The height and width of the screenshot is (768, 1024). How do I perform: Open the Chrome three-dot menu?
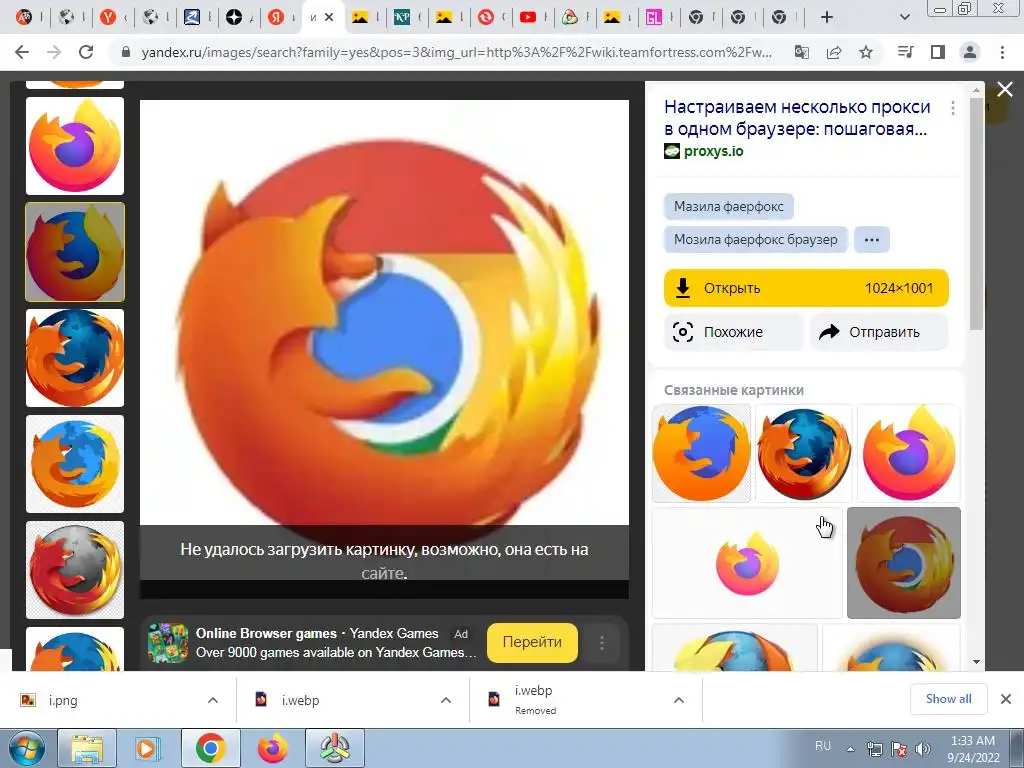[1002, 52]
